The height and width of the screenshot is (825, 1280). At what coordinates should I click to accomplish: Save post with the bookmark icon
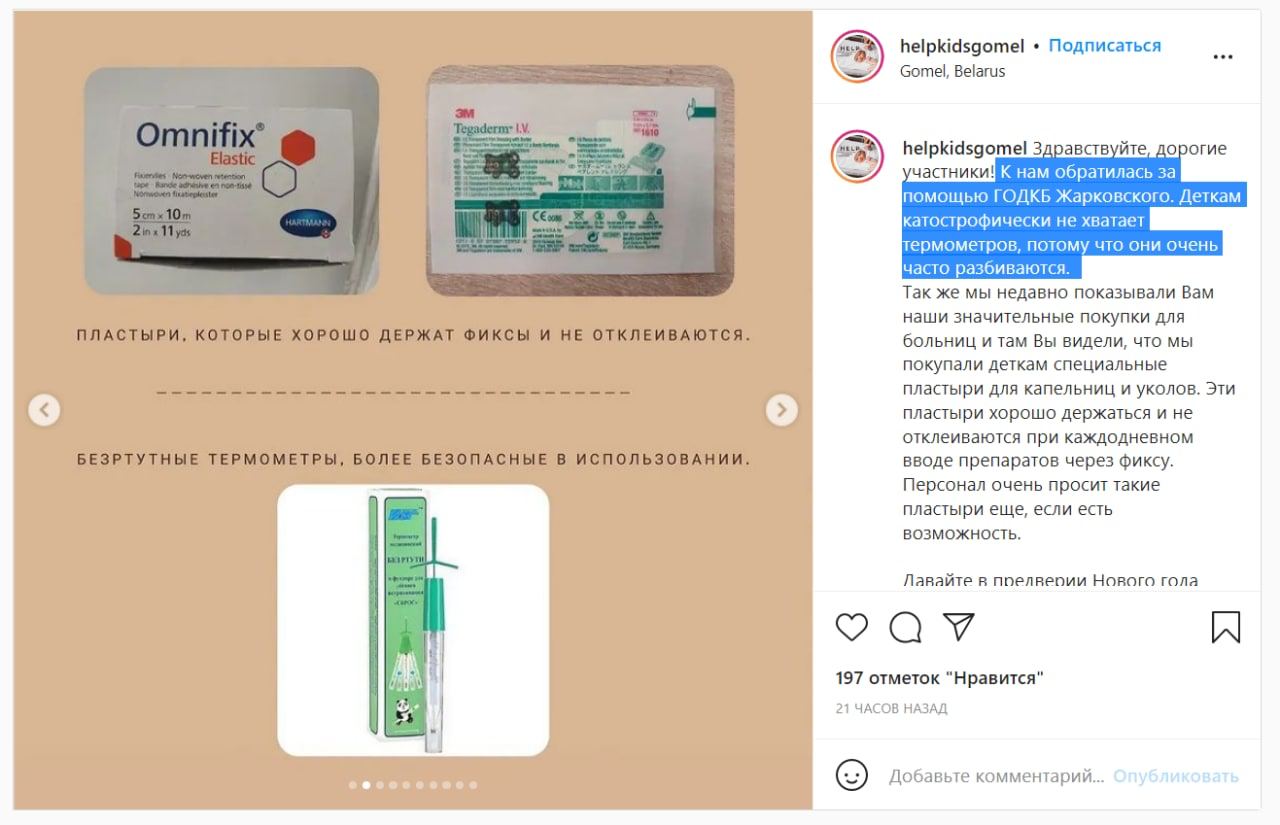pyautogui.click(x=1226, y=627)
